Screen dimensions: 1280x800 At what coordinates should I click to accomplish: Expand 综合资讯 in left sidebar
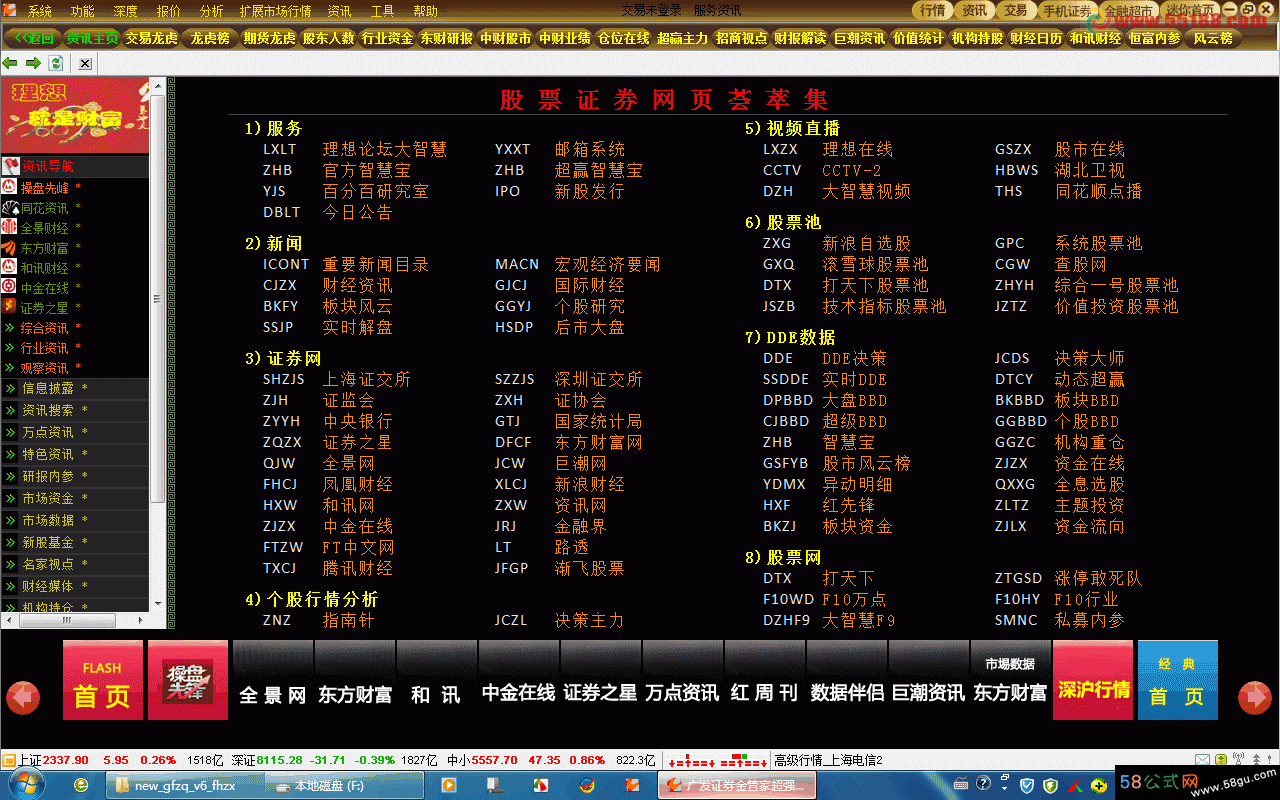pyautogui.click(x=45, y=328)
